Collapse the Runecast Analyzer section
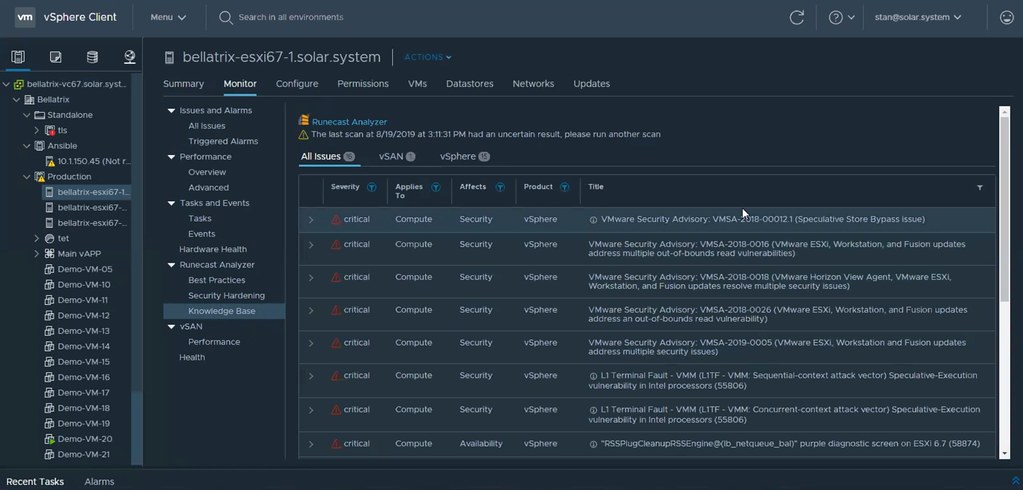 (172, 265)
